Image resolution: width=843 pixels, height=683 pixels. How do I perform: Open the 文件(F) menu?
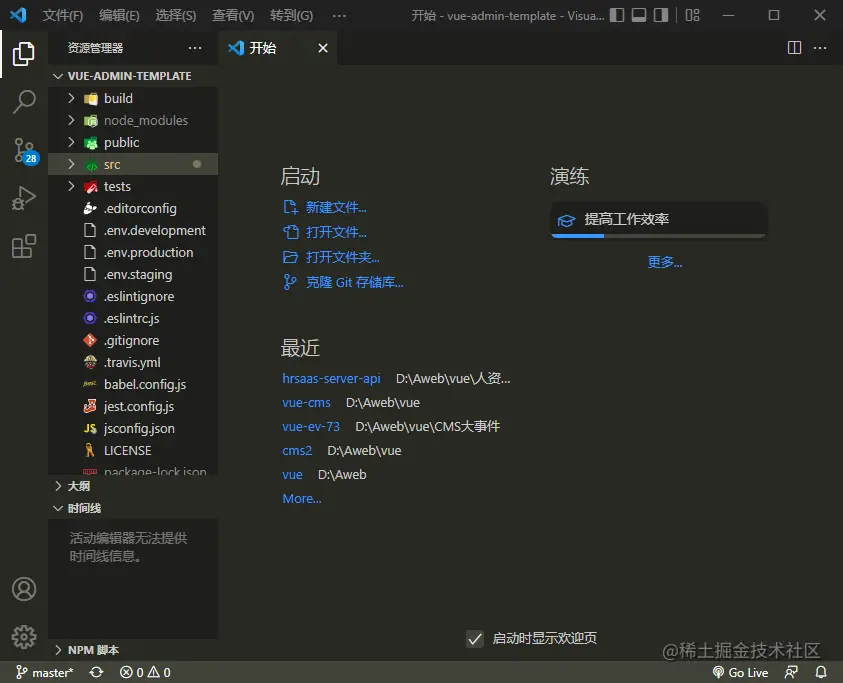(63, 15)
